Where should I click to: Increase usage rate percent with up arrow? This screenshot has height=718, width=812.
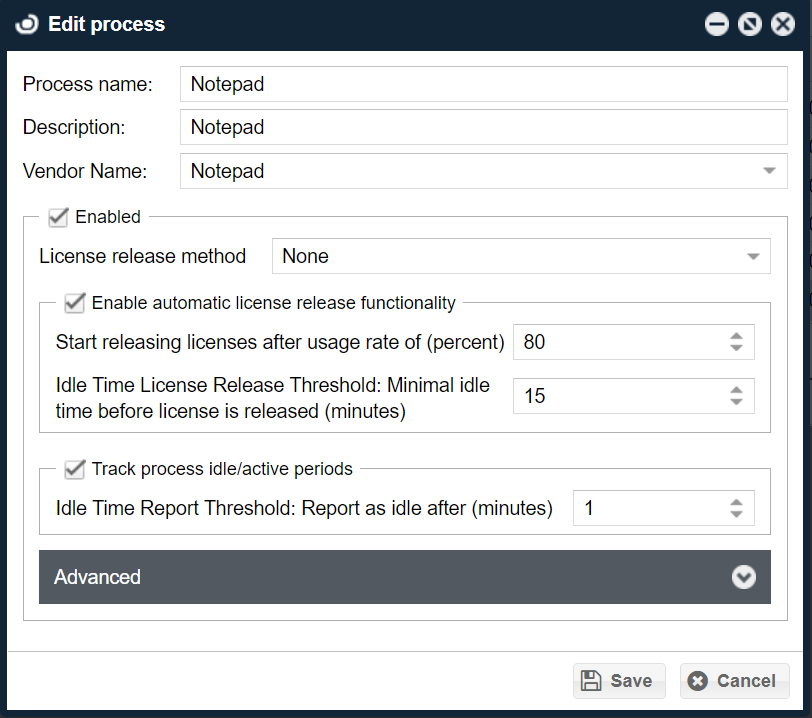736,336
